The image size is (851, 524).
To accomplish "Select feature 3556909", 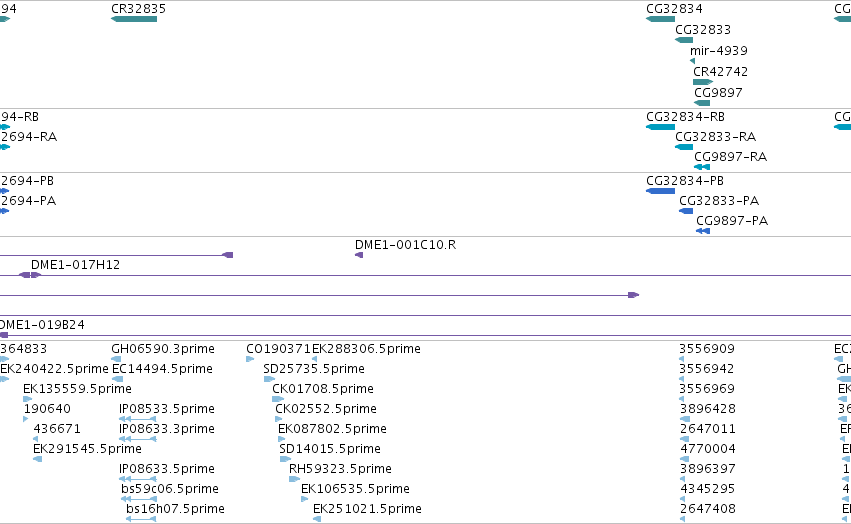I will point(682,359).
